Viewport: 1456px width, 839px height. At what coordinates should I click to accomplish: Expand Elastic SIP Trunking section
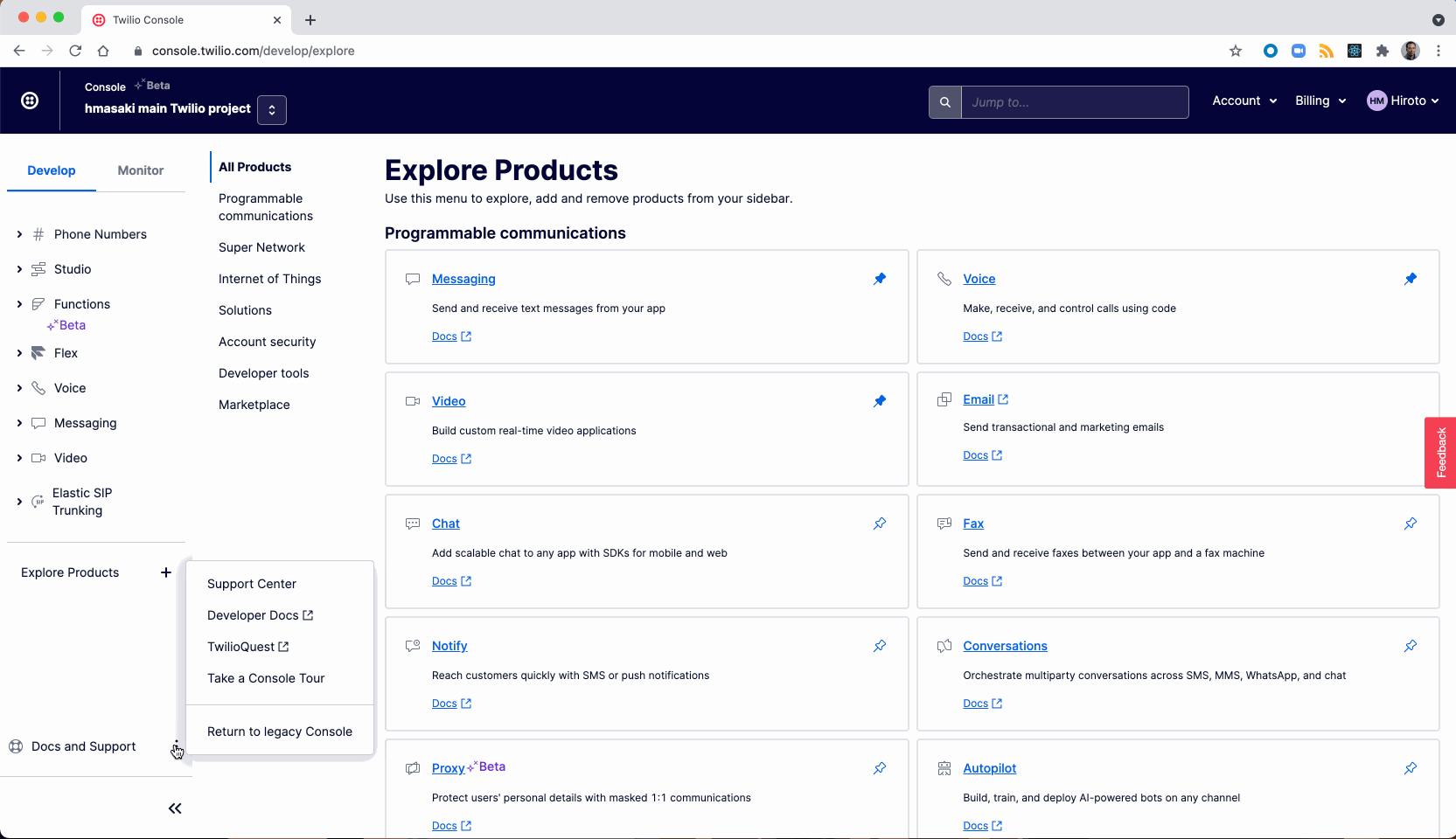(19, 502)
